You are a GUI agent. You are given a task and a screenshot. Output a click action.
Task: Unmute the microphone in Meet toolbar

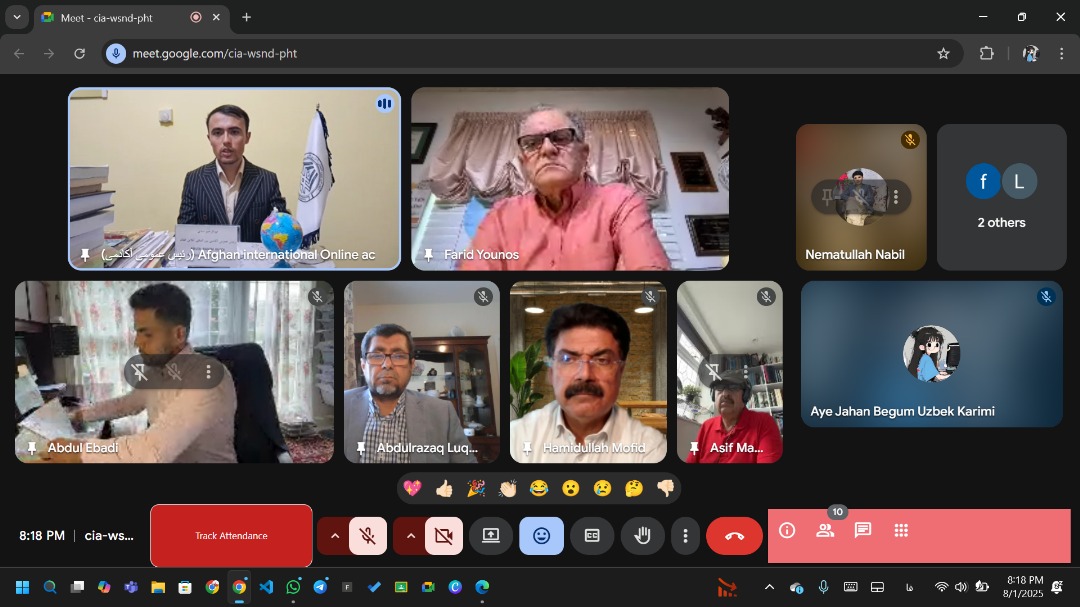tap(367, 536)
